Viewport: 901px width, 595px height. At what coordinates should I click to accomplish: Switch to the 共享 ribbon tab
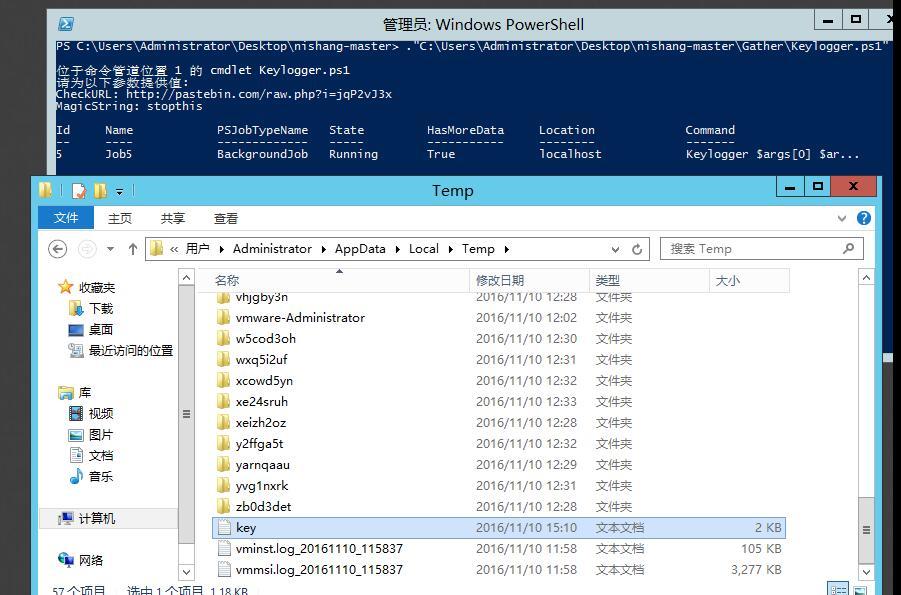click(x=172, y=218)
